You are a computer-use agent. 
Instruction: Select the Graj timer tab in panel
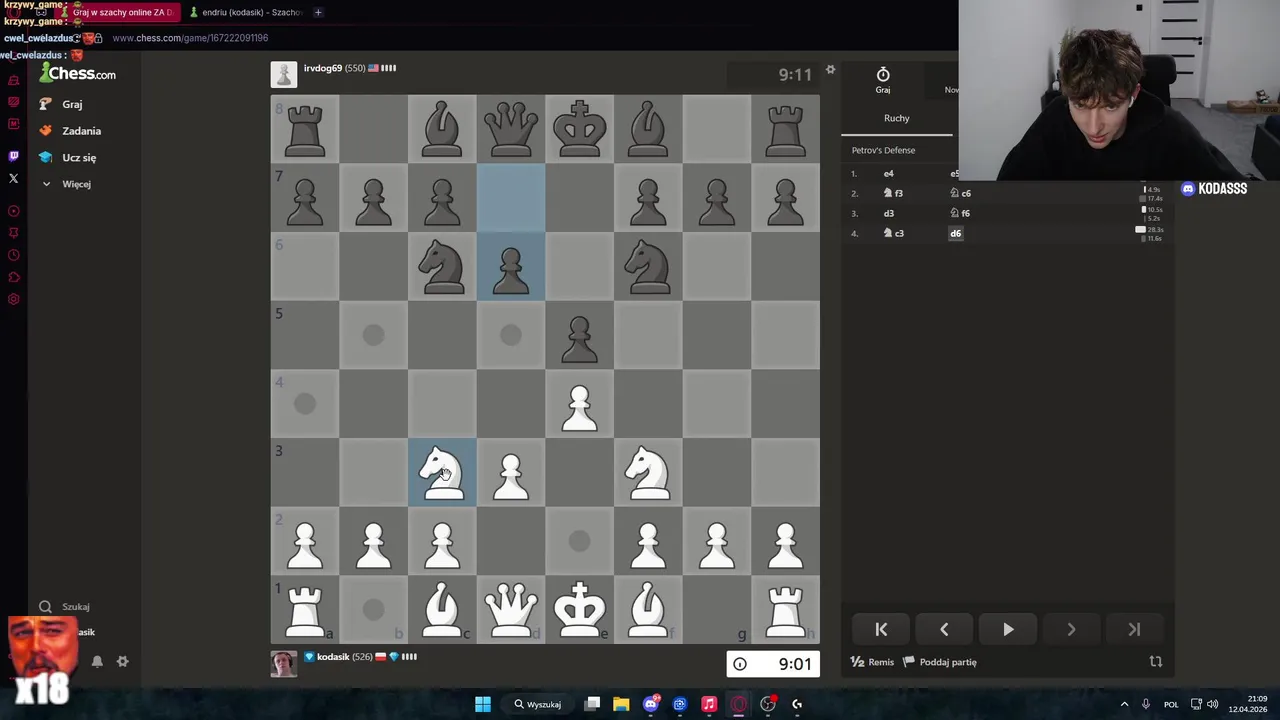pos(883,81)
